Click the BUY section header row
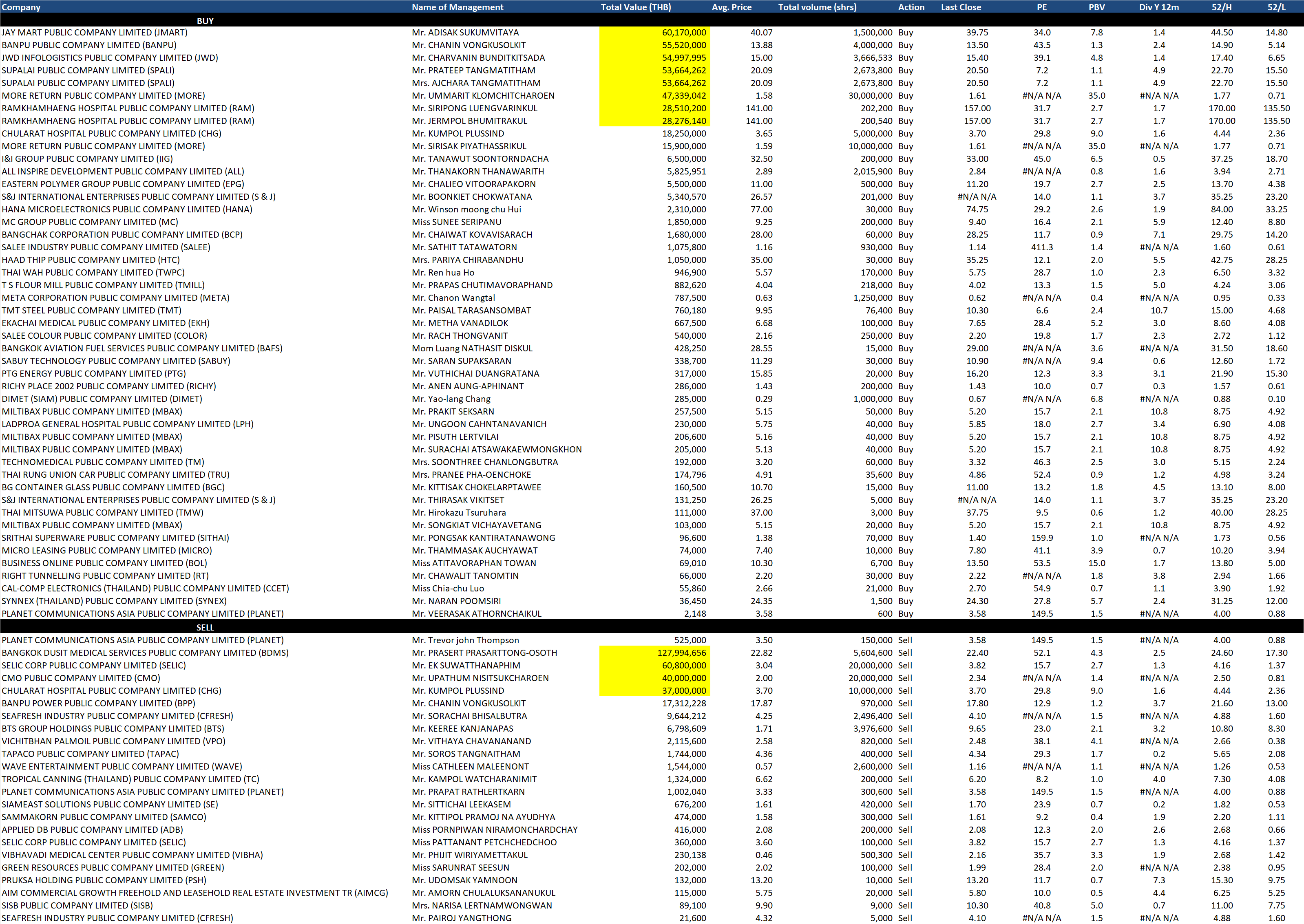1304x924 pixels. (205, 20)
